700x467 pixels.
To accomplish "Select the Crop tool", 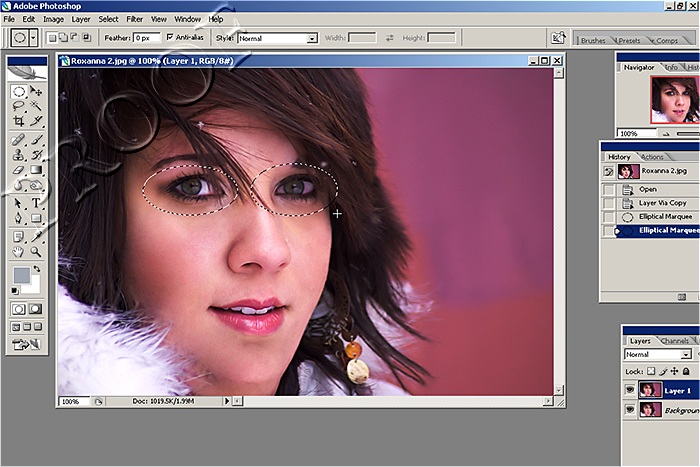I will (x=18, y=121).
